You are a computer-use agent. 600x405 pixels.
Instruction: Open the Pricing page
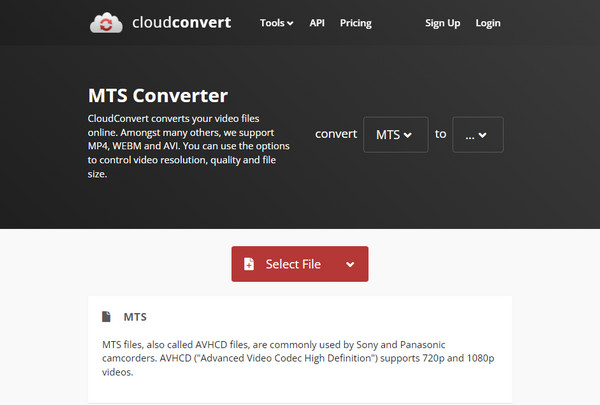tap(355, 23)
